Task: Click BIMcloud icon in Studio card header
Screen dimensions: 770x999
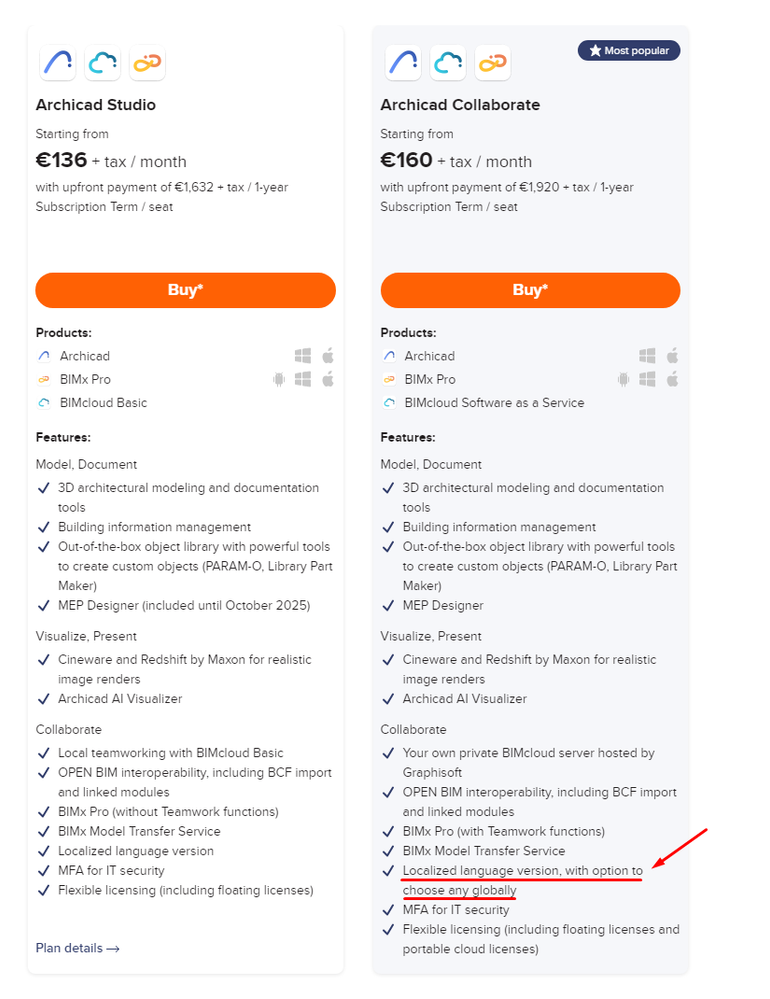Action: pos(102,63)
